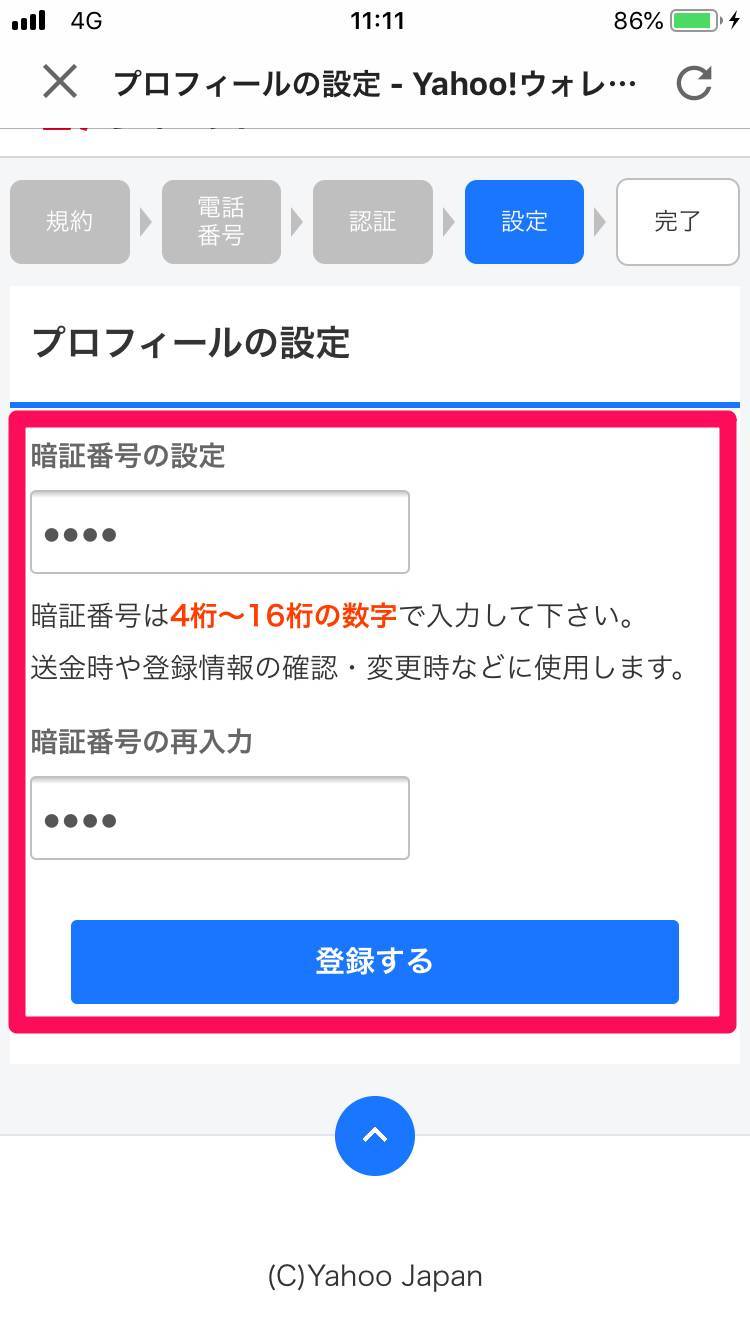This screenshot has height=1334, width=750.
Task: Tap the battery icon in the status bar
Action: pos(697,21)
